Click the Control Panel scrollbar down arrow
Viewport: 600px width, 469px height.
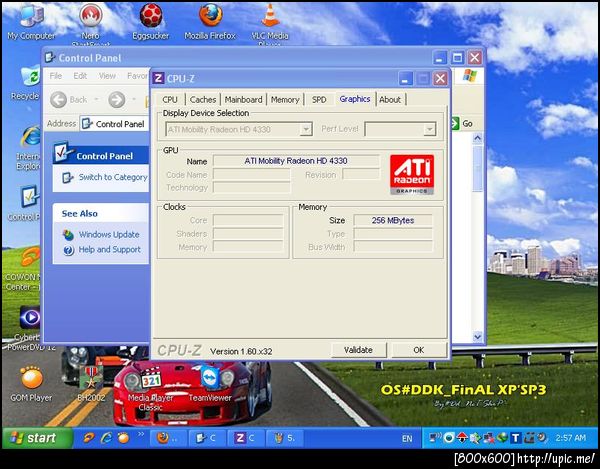pos(477,337)
